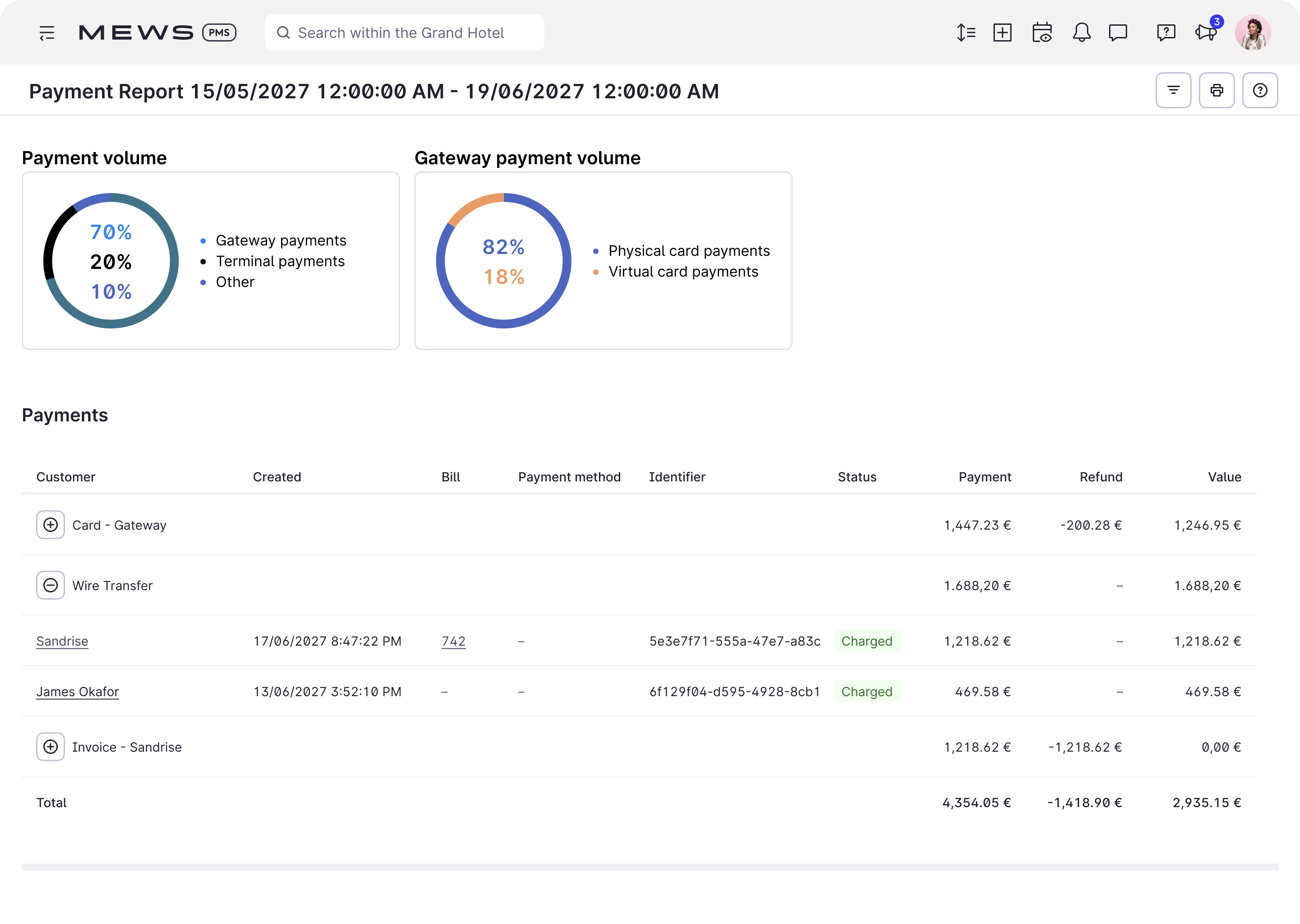Open report help circle icon
Viewport: 1300px width, 924px height.
1259,90
